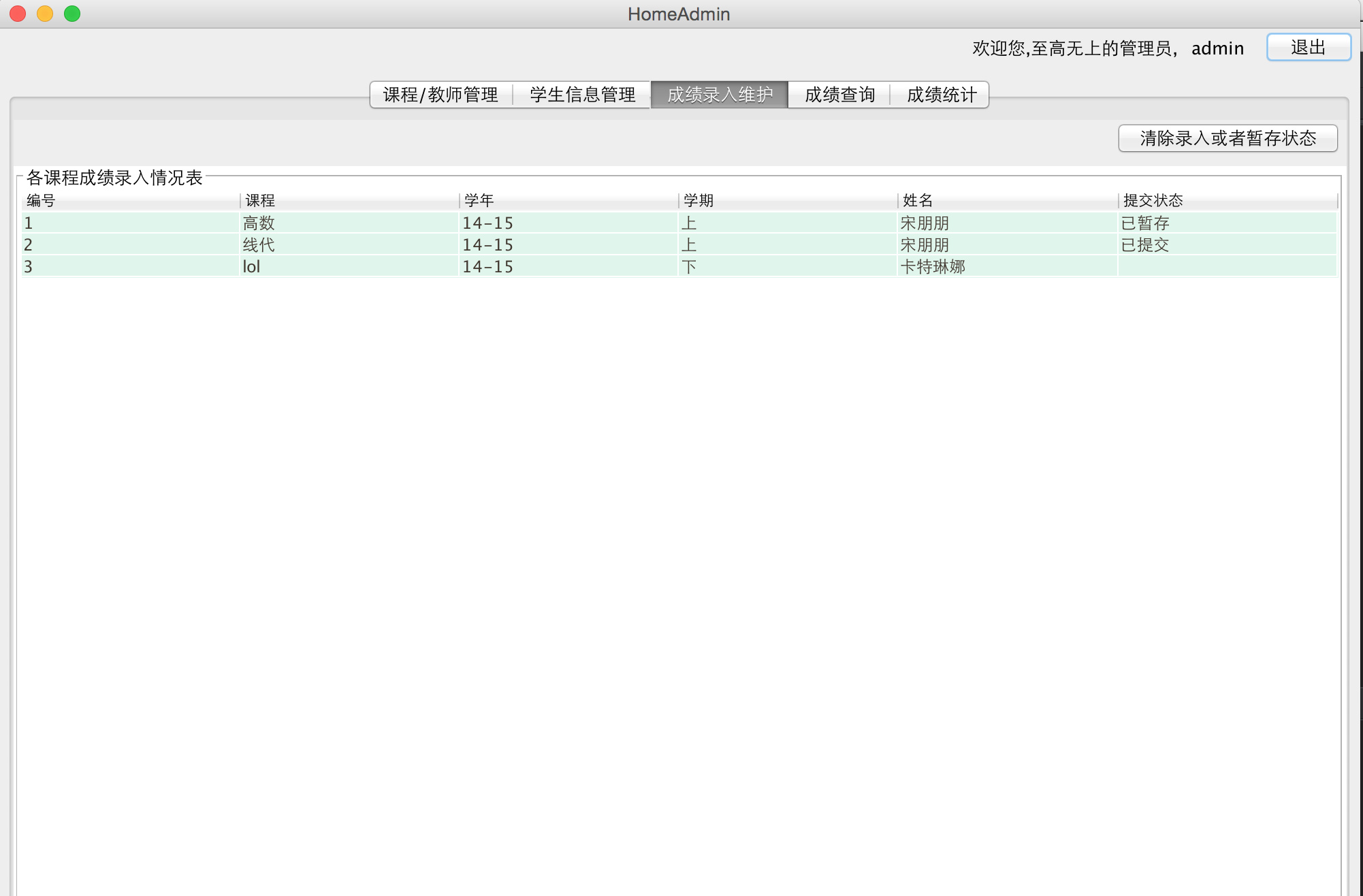Click the 卡特琳娜 name cell
Image resolution: width=1363 pixels, height=896 pixels.
[x=933, y=266]
